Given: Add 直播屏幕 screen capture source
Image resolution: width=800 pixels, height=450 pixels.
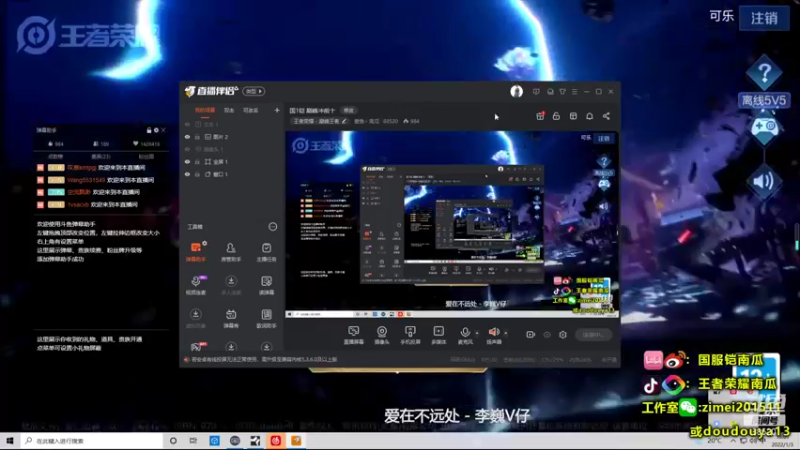Looking at the screenshot, I should tap(354, 335).
